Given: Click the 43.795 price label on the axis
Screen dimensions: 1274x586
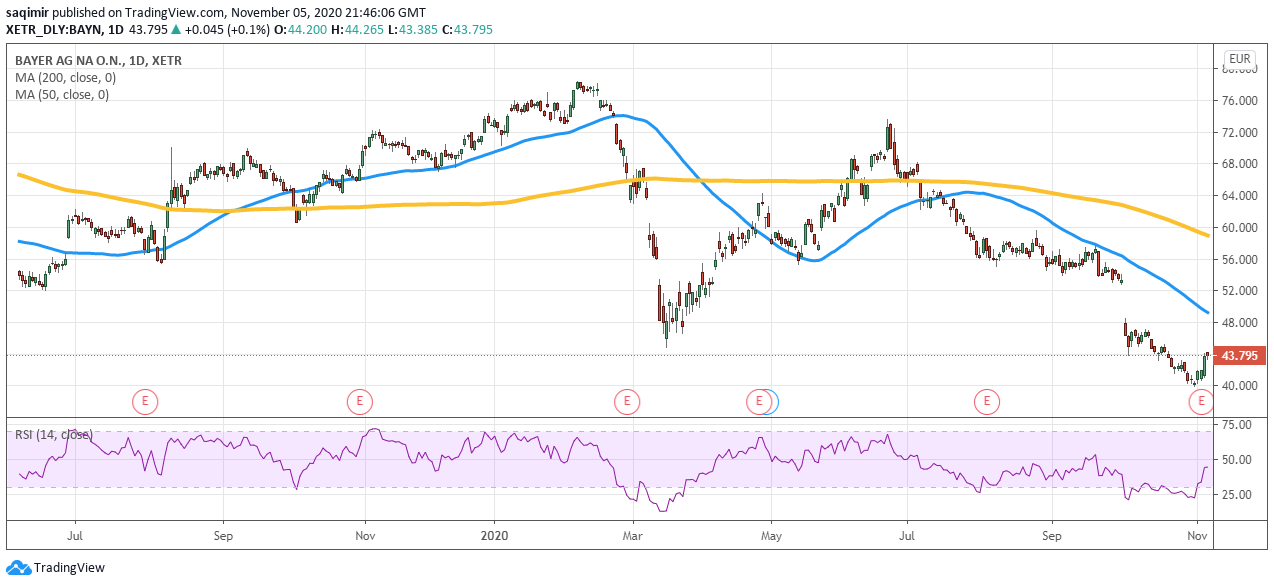Looking at the screenshot, I should [1239, 354].
